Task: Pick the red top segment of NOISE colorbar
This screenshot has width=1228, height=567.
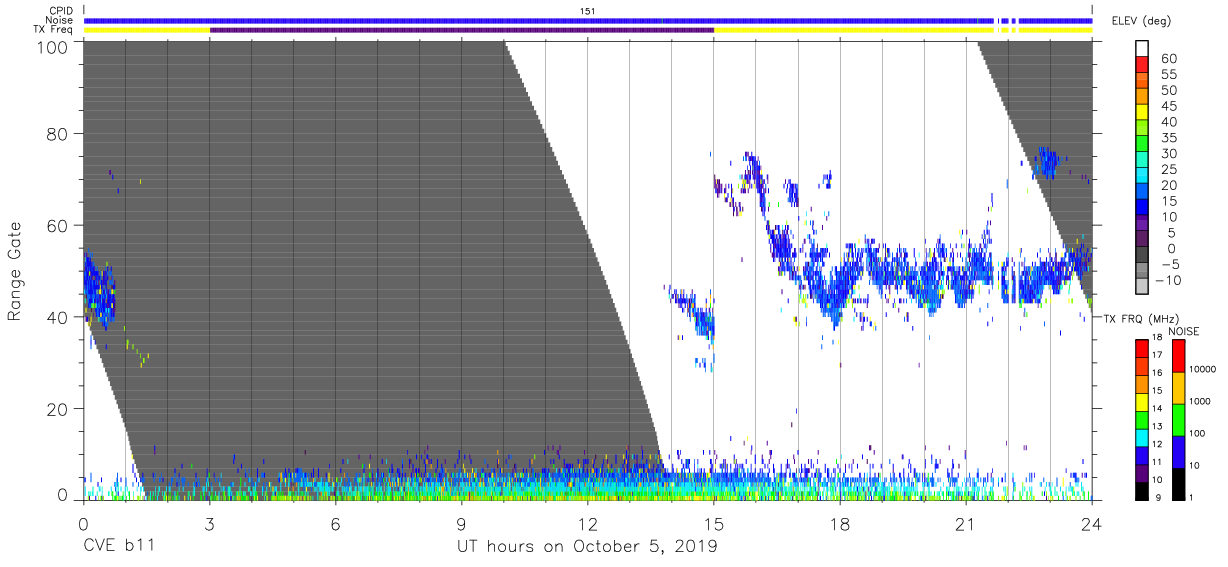Action: 1177,356
